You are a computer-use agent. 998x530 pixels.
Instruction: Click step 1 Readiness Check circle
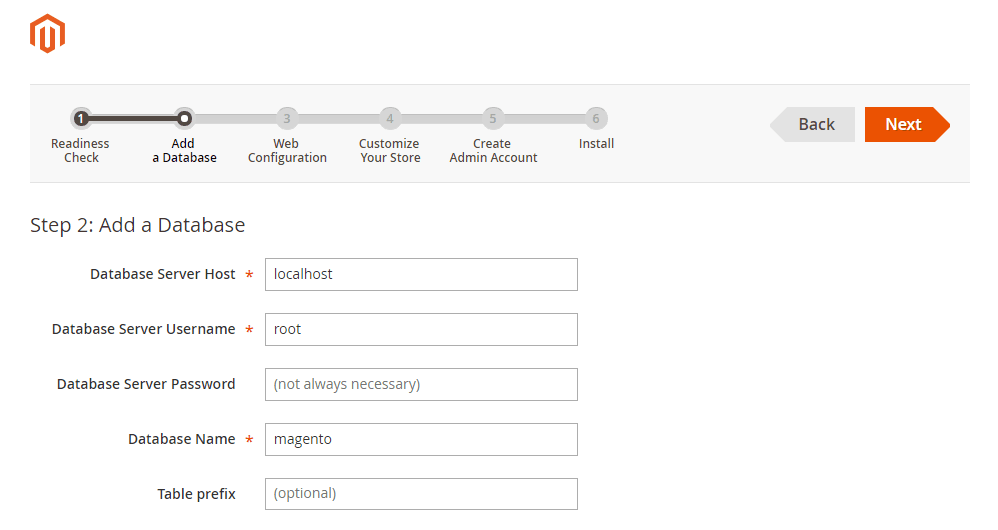[81, 118]
